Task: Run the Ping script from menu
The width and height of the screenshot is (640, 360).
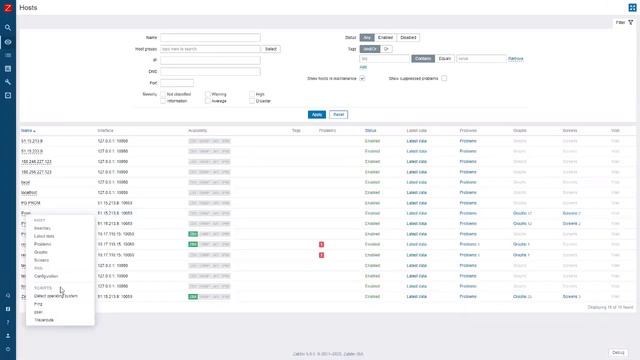Action: tap(38, 304)
